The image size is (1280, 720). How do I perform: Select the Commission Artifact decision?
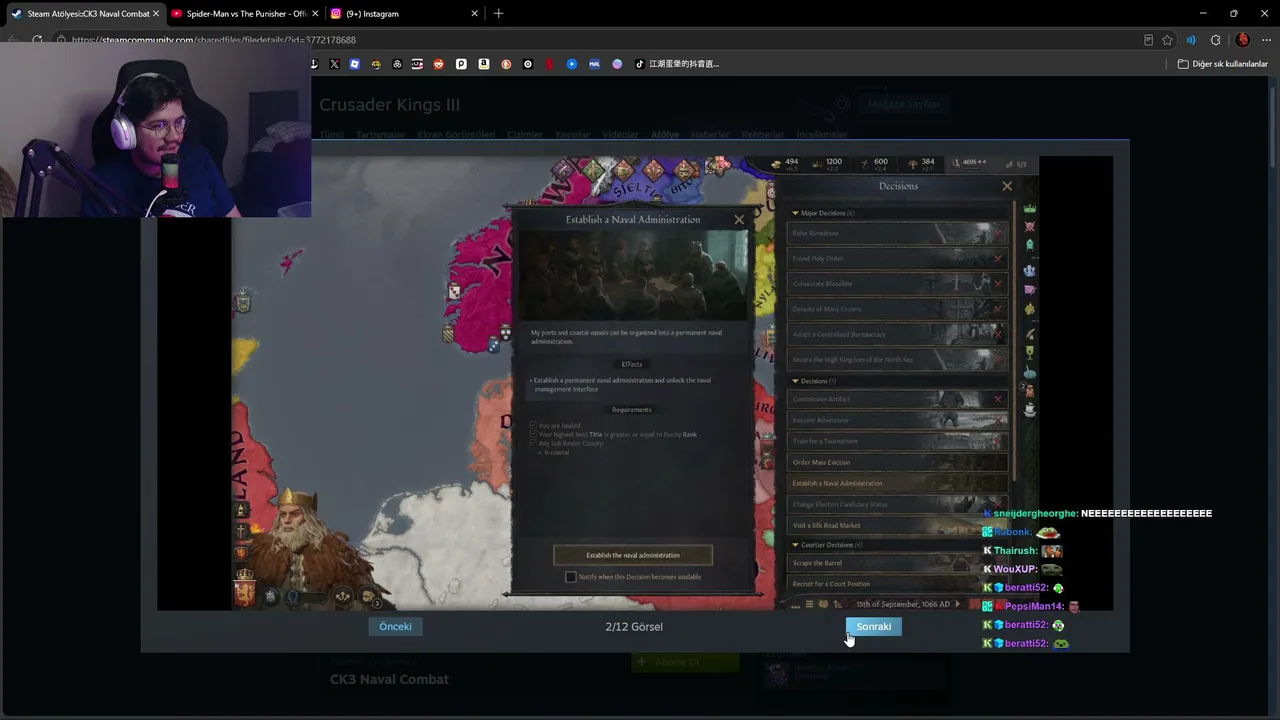click(x=898, y=399)
